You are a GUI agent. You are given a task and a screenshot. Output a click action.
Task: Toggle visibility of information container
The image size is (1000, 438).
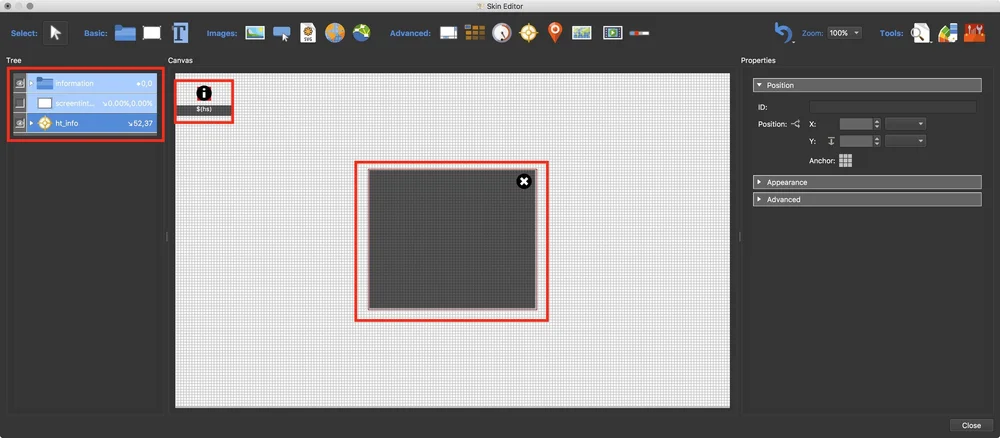coord(19,83)
